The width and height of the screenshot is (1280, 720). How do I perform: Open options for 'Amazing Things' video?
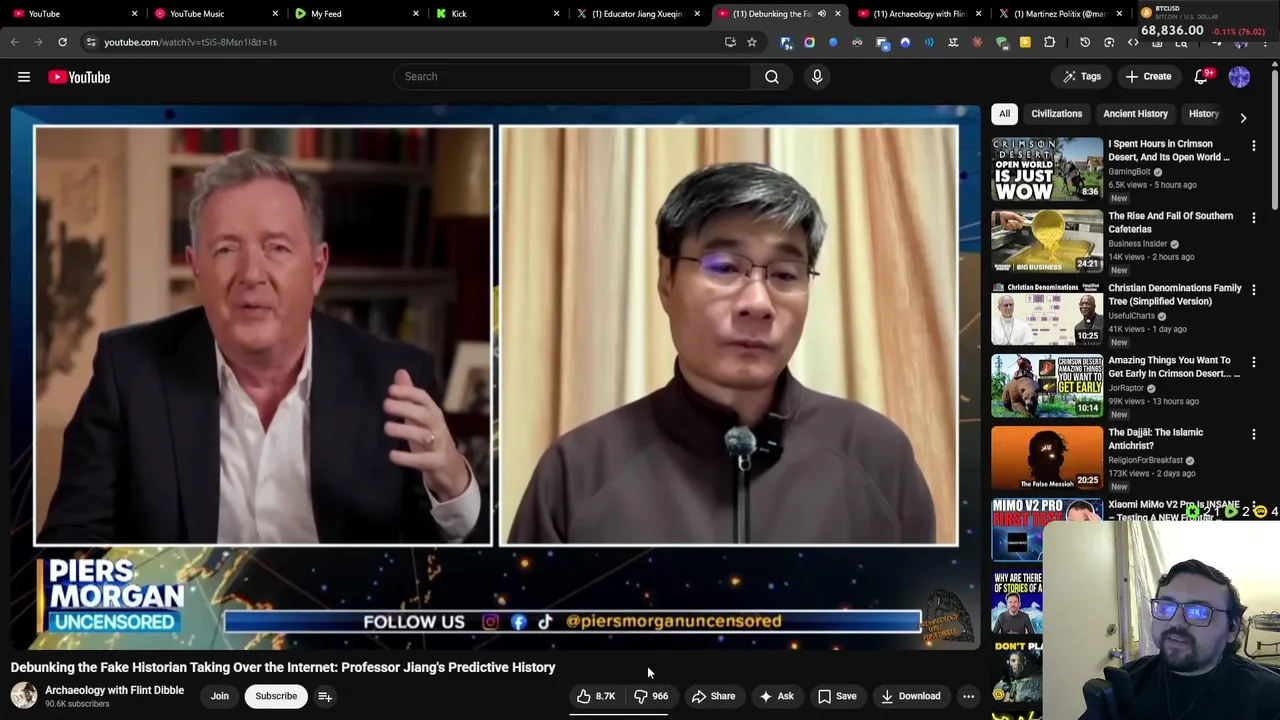tap(1253, 362)
